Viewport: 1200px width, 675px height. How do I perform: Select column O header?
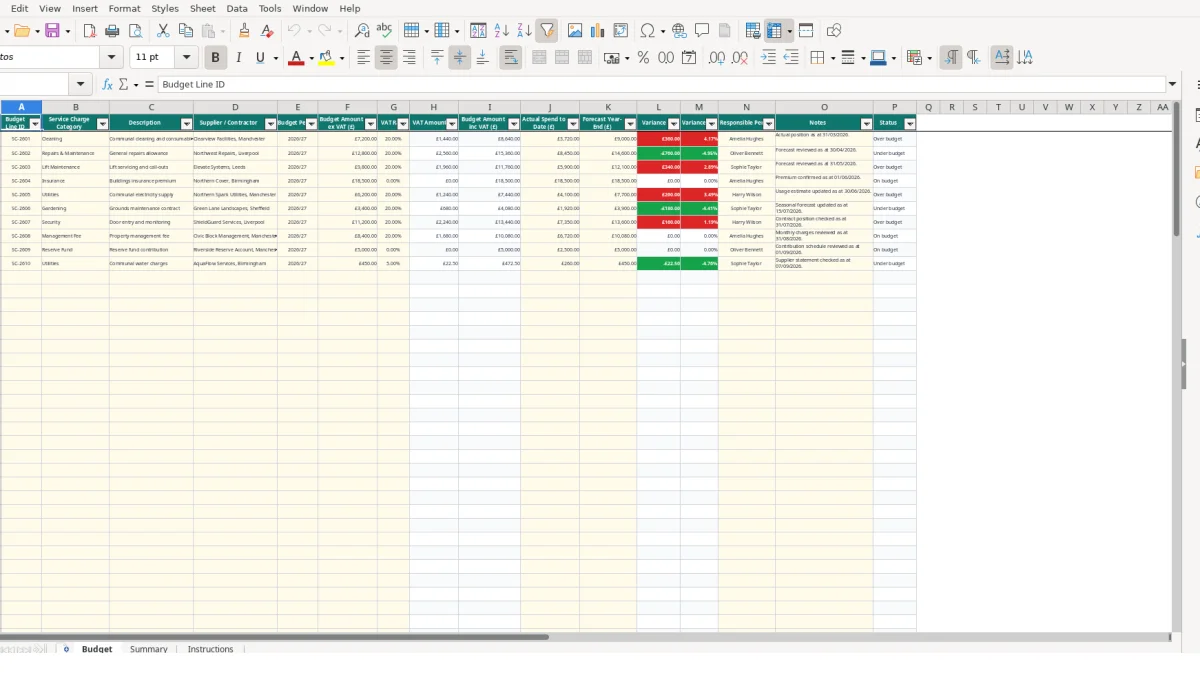click(x=824, y=107)
